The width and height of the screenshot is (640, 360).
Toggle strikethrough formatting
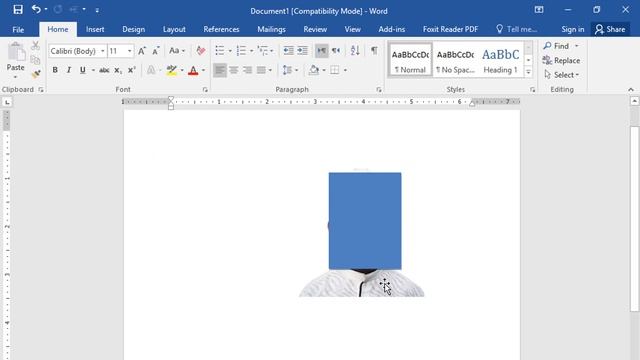pyautogui.click(x=104, y=70)
